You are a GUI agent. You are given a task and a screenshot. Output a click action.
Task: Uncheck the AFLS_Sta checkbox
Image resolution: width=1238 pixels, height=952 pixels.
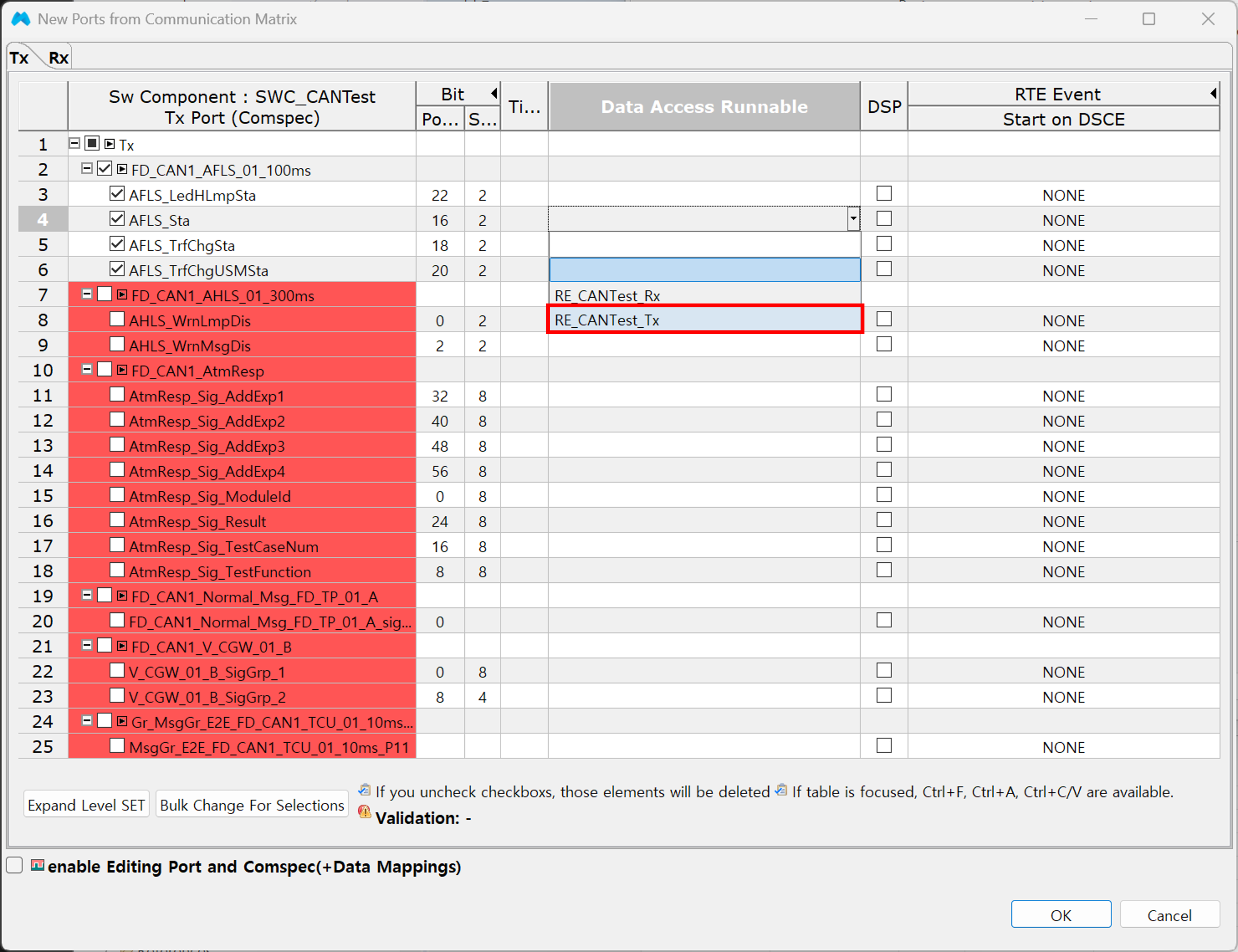coord(117,219)
